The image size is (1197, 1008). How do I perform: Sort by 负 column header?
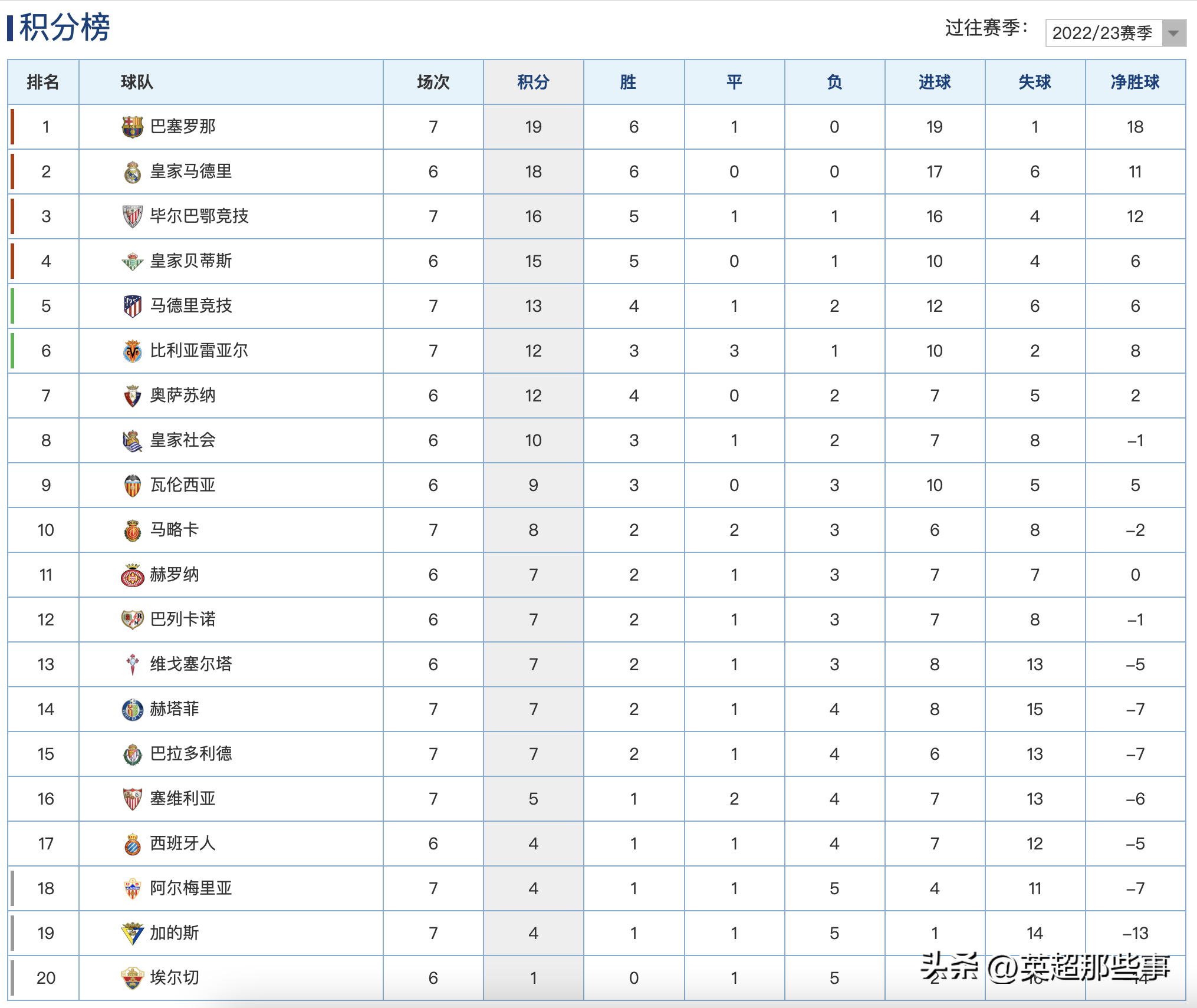click(834, 82)
